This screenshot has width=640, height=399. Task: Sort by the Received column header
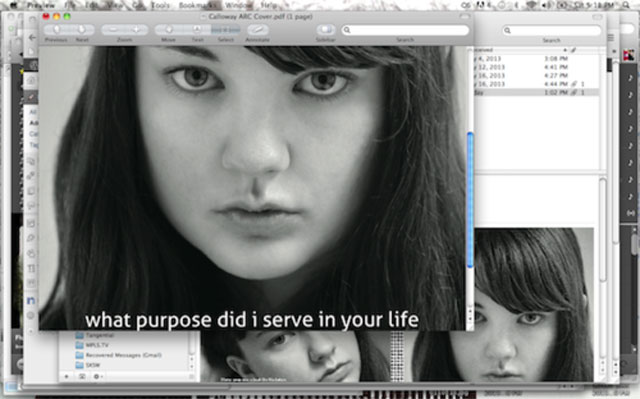[x=520, y=50]
